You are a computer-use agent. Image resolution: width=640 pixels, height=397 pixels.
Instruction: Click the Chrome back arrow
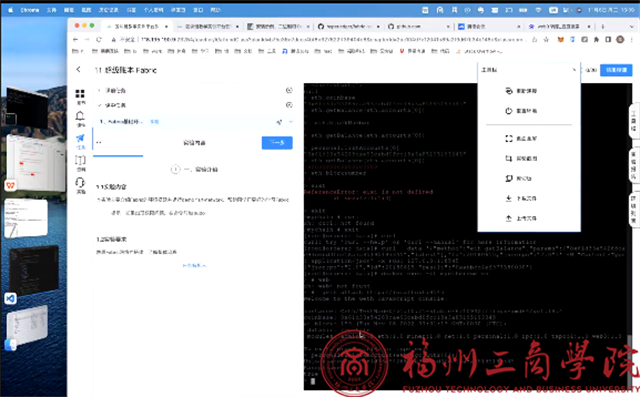point(75,40)
